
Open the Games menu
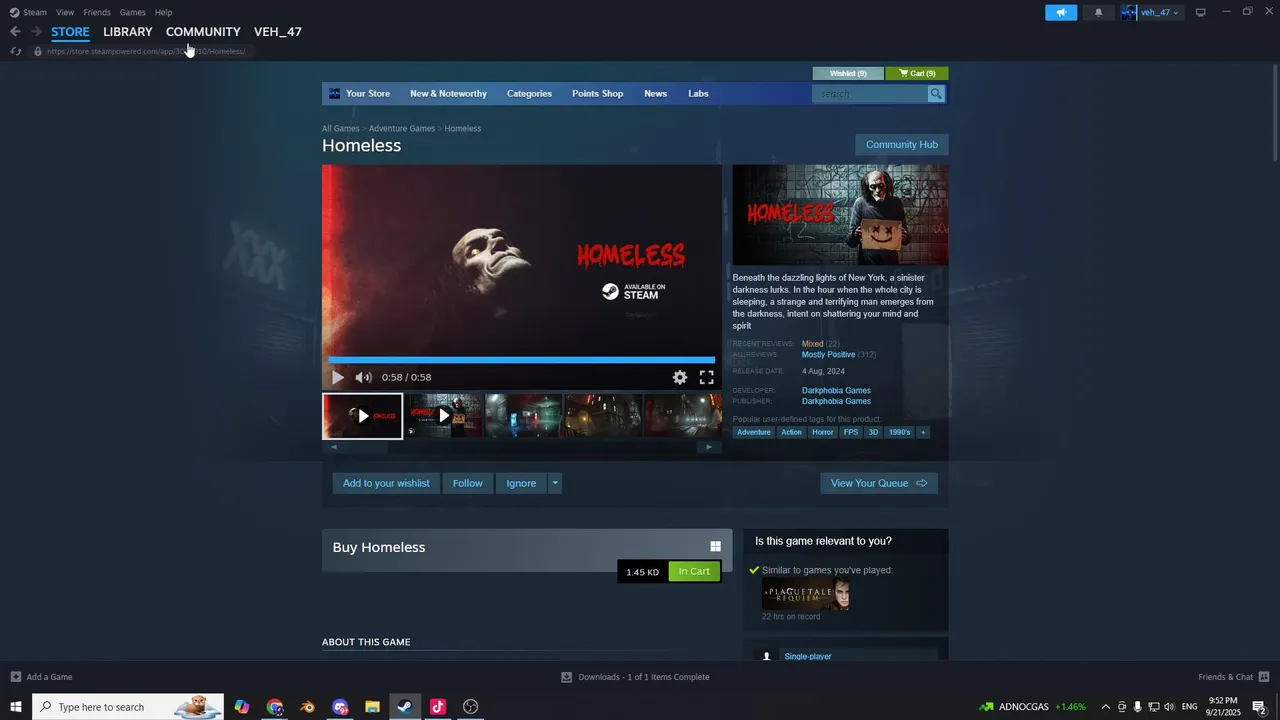[132, 12]
